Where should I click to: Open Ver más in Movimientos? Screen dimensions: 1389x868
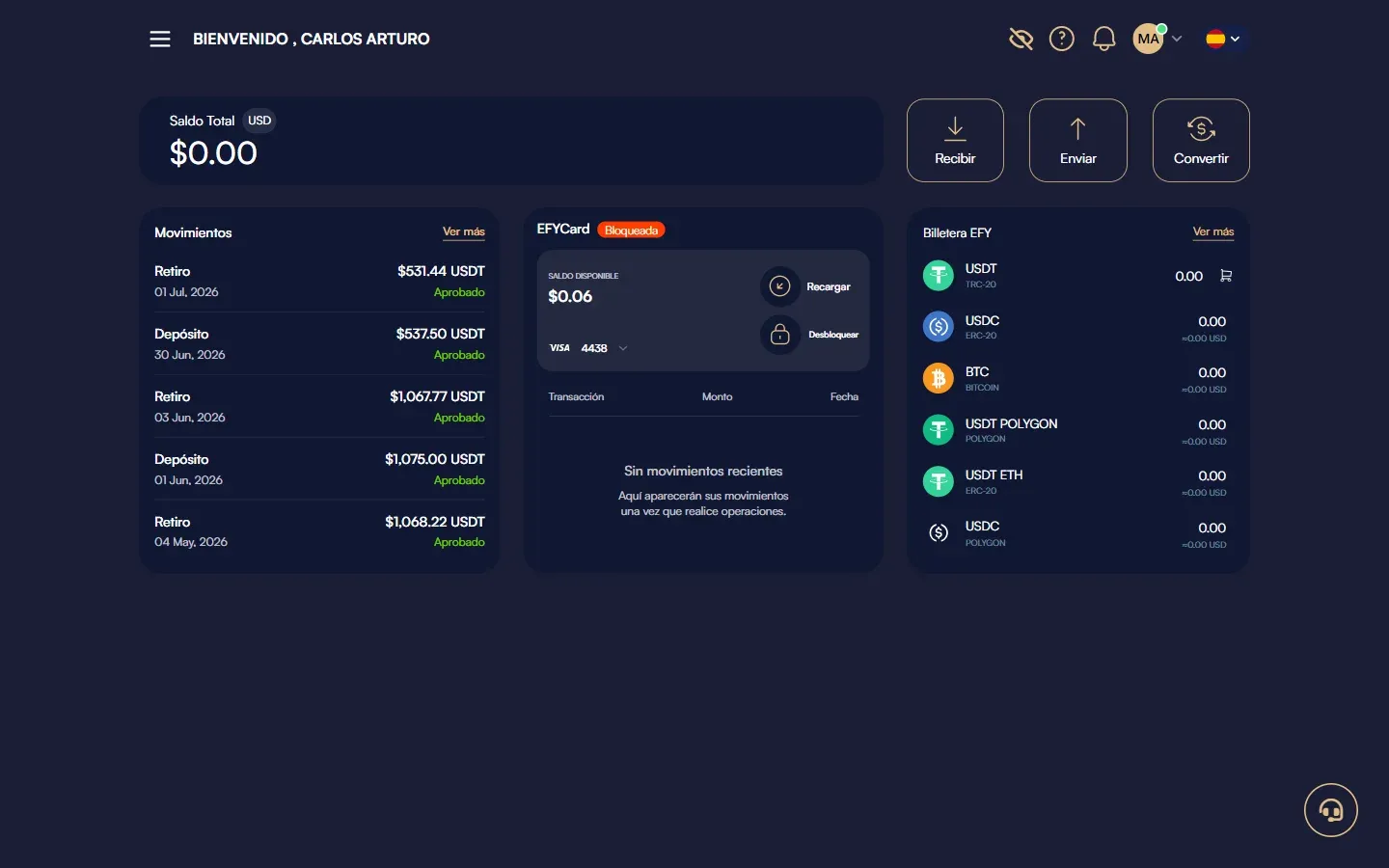coord(464,231)
